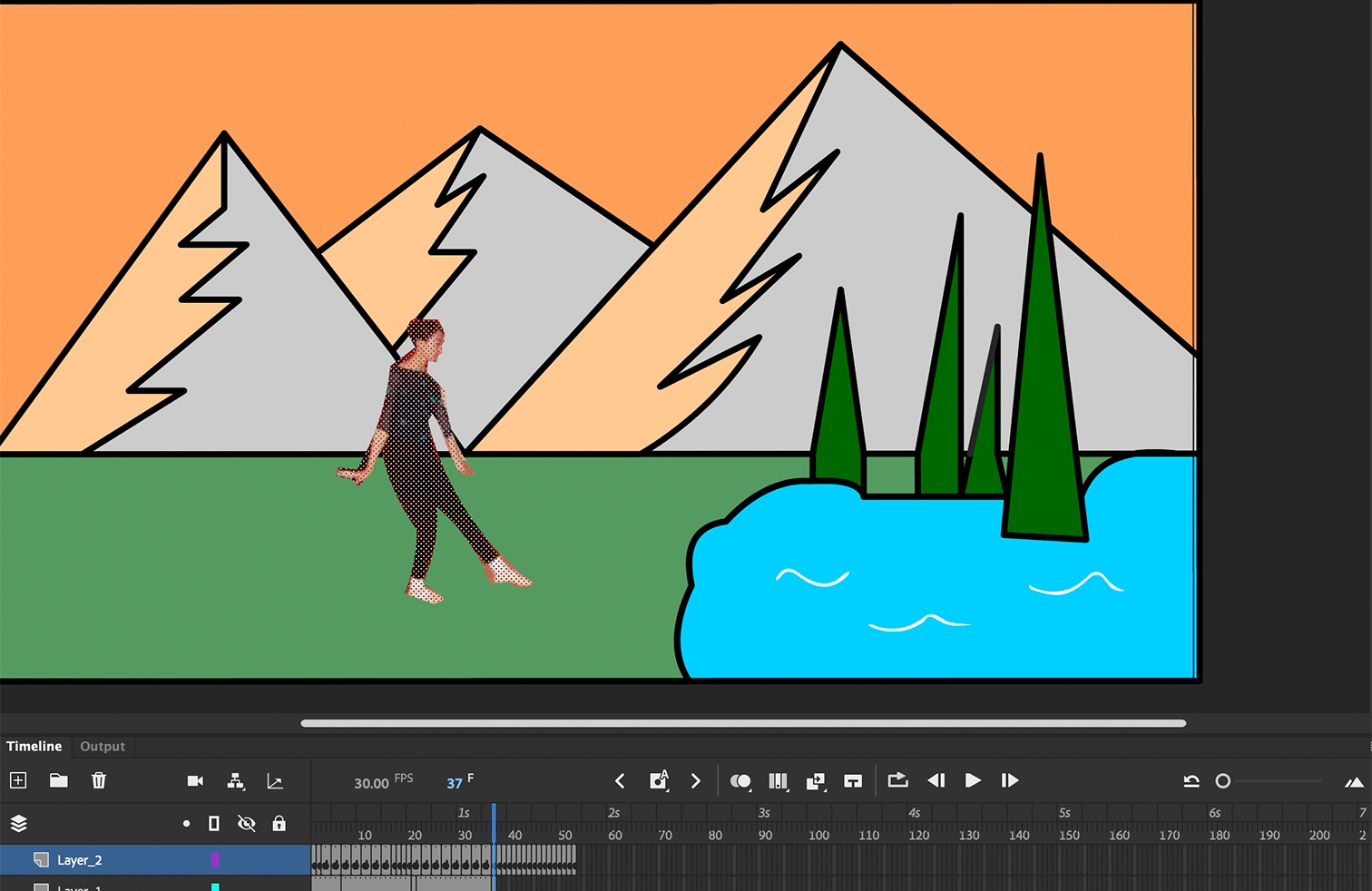Open the layer depth panel icon
The image size is (1372, 891).
click(275, 780)
